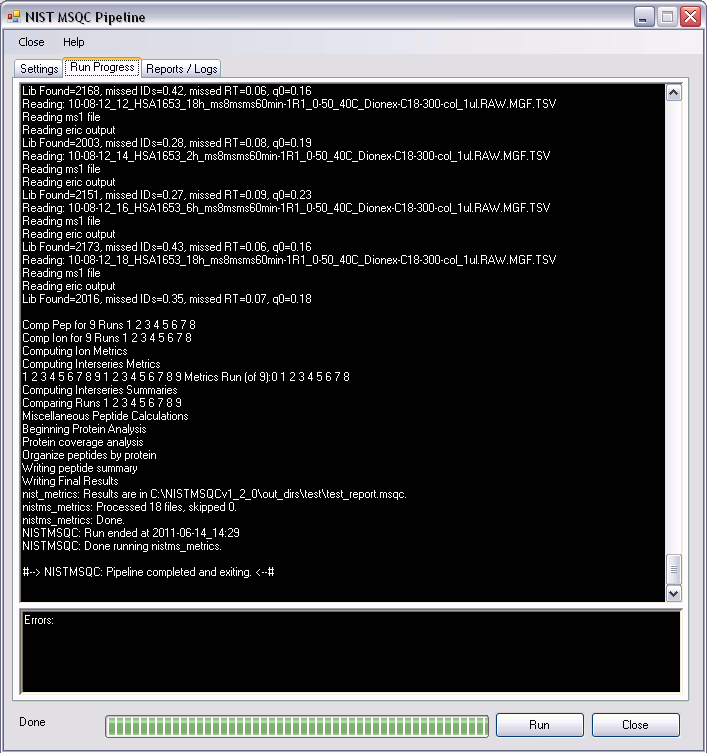
Task: Click the log scrollbar down arrow
Action: (673, 593)
